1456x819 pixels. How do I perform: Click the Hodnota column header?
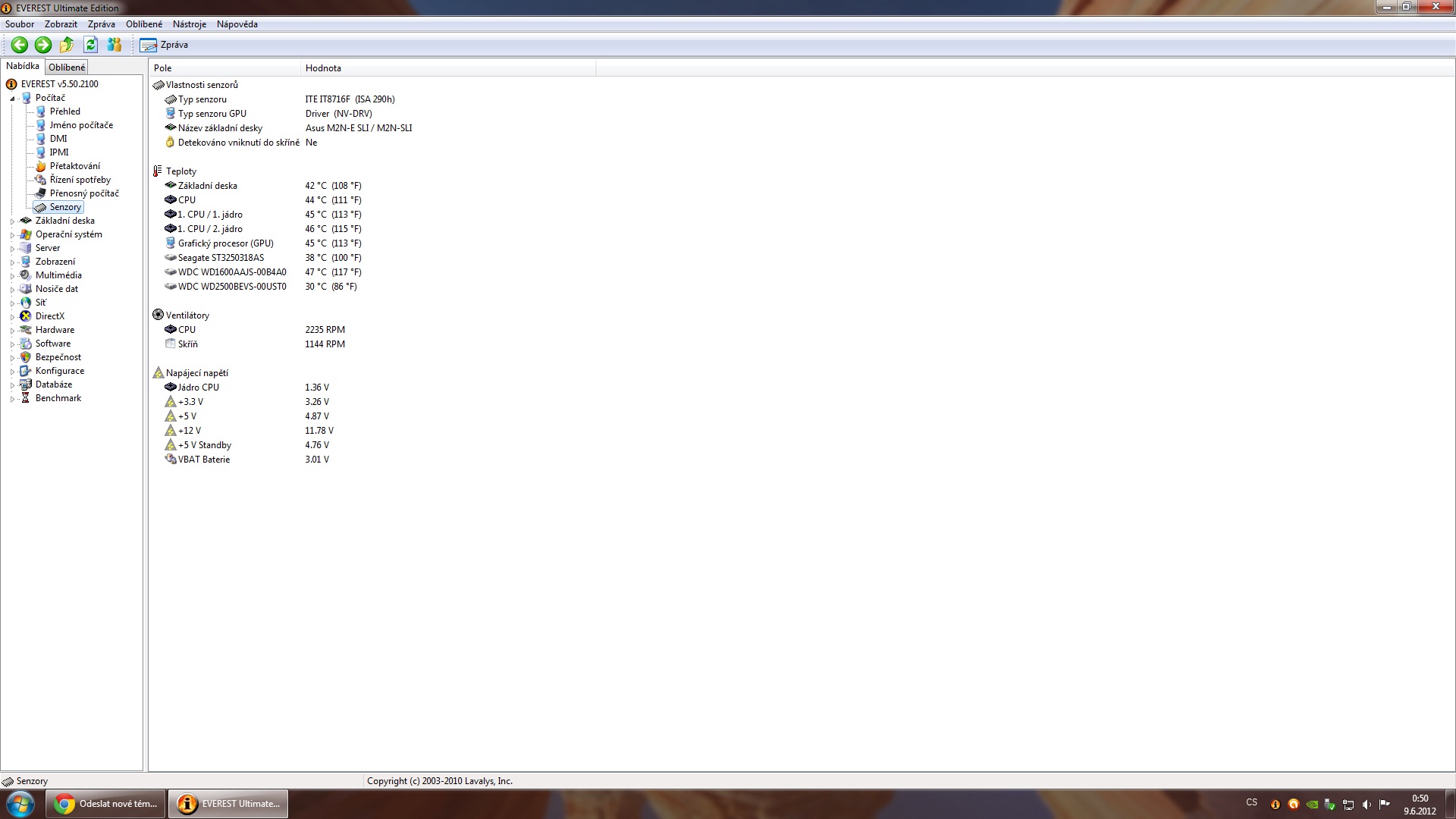tap(448, 68)
